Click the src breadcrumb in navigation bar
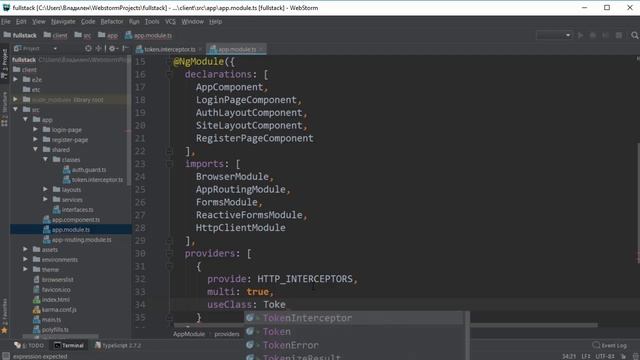The height and width of the screenshot is (360, 640). click(x=83, y=36)
